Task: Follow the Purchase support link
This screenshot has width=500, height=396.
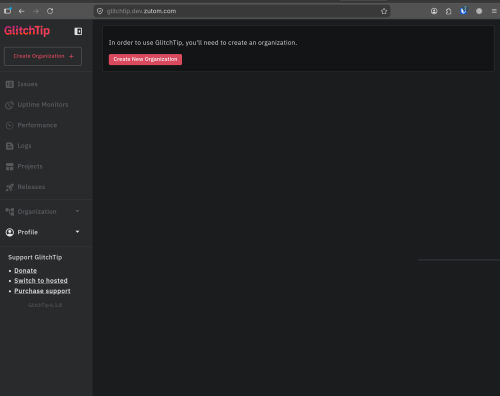Action: [x=42, y=291]
